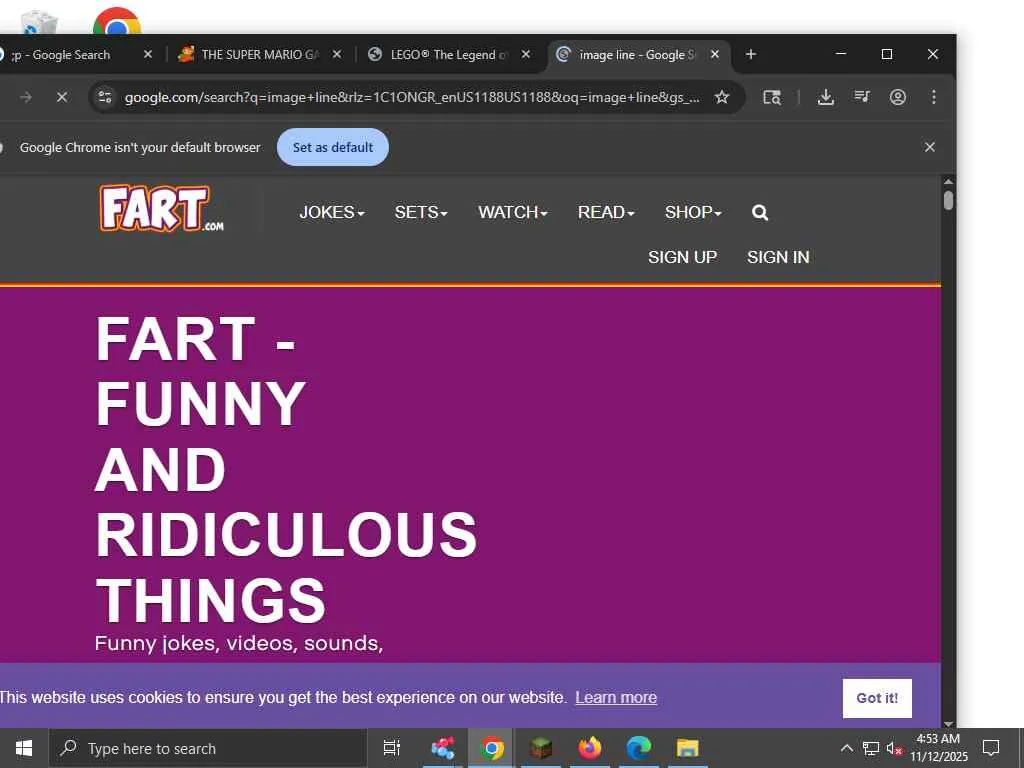This screenshot has height=768, width=1024.
Task: Switch to the first Google Search tab
Action: [x=65, y=54]
